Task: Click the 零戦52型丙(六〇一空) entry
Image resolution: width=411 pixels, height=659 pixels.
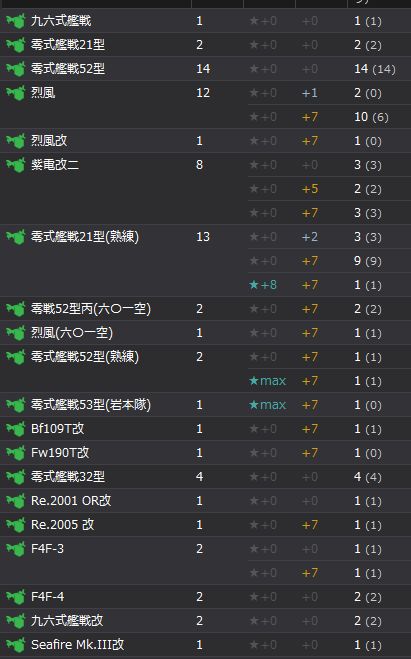Action: (x=91, y=309)
